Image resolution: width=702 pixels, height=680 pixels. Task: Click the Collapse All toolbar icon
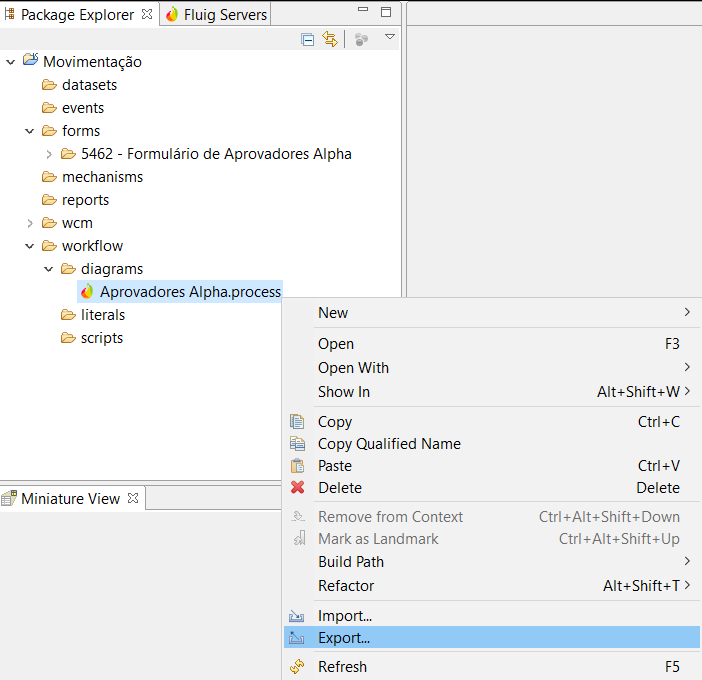click(308, 39)
